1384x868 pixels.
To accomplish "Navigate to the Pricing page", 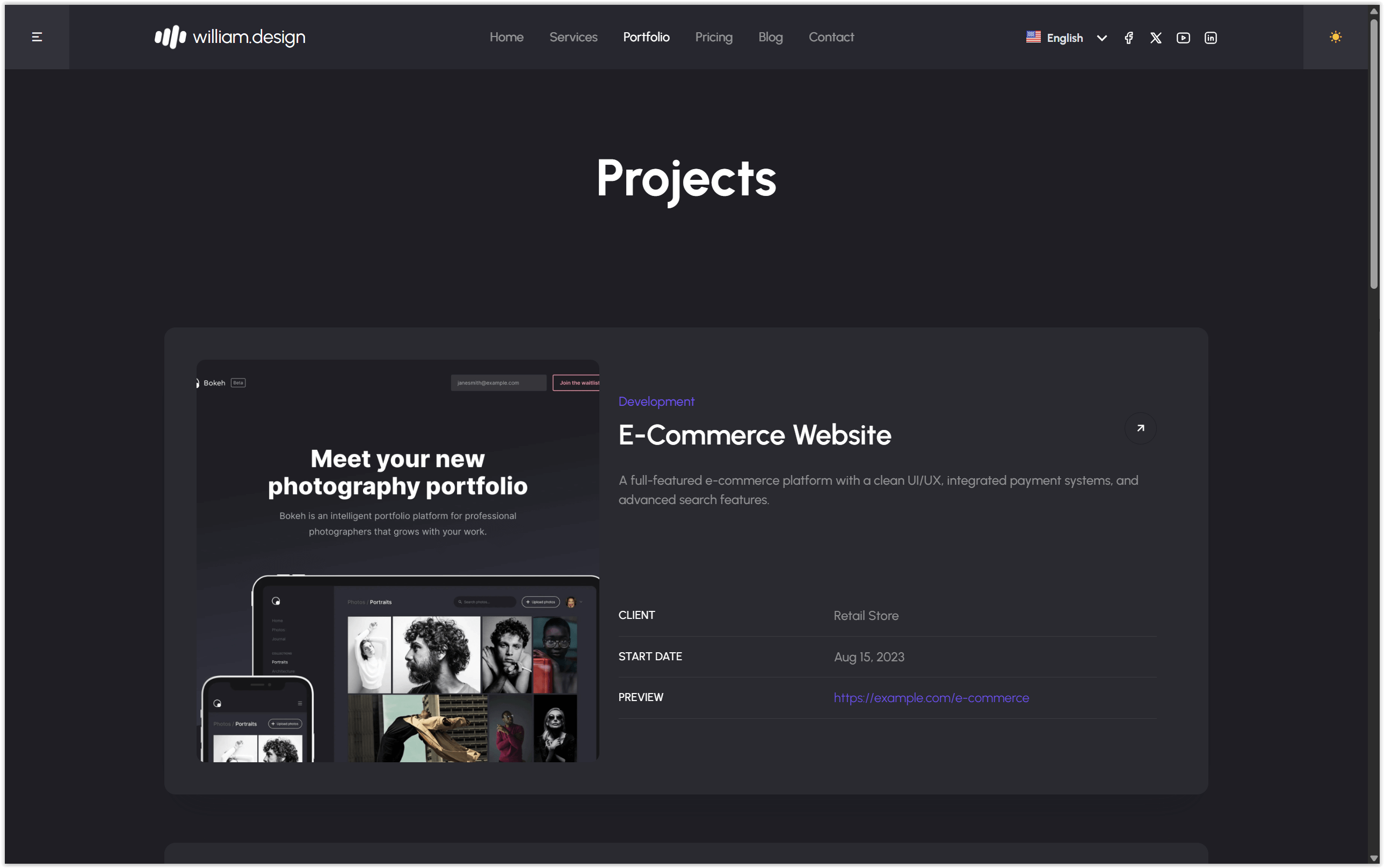I will 713,37.
